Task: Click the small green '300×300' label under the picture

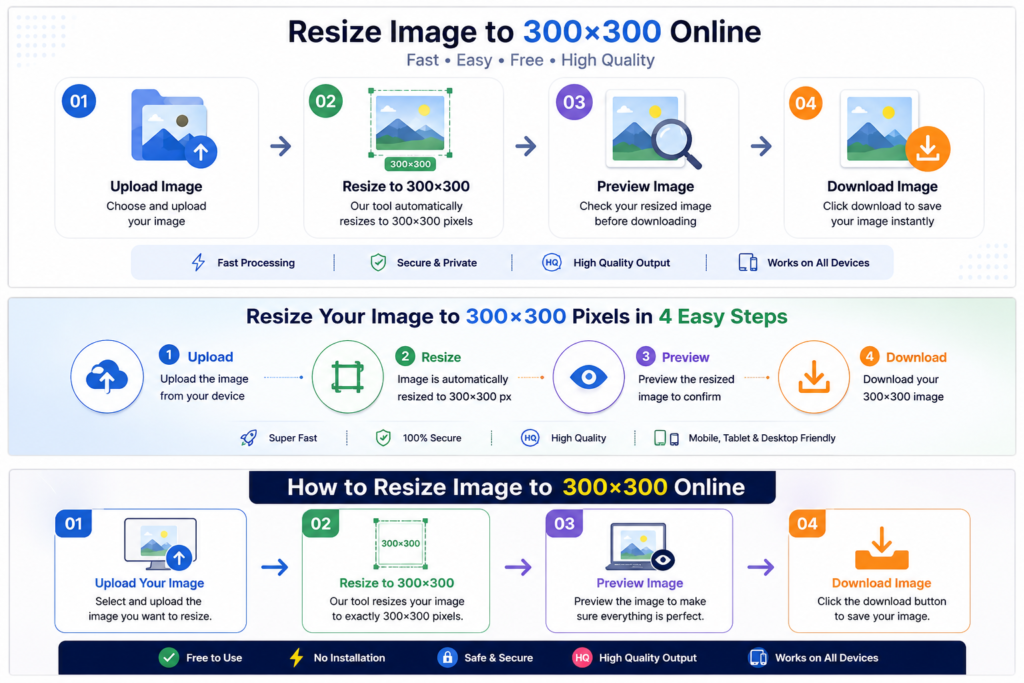Action: pos(410,164)
